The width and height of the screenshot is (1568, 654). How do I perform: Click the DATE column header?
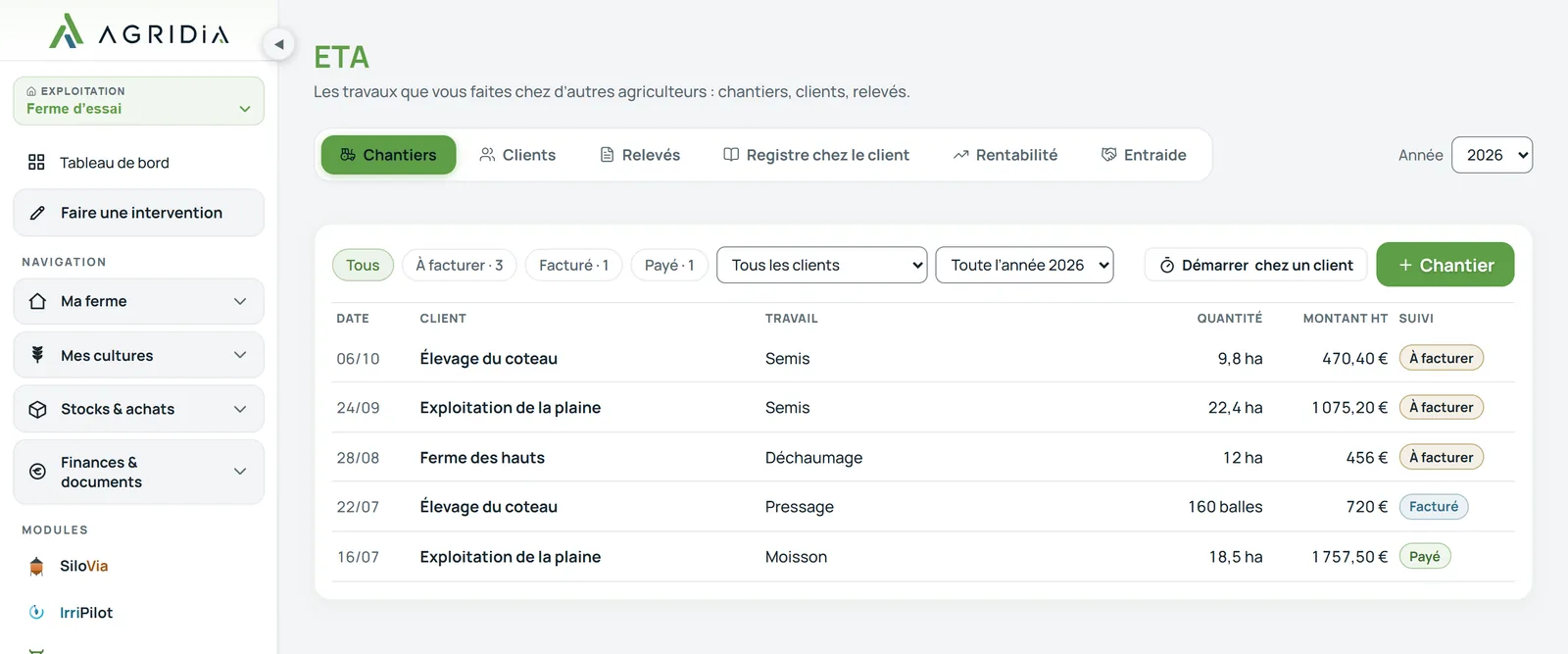point(352,318)
